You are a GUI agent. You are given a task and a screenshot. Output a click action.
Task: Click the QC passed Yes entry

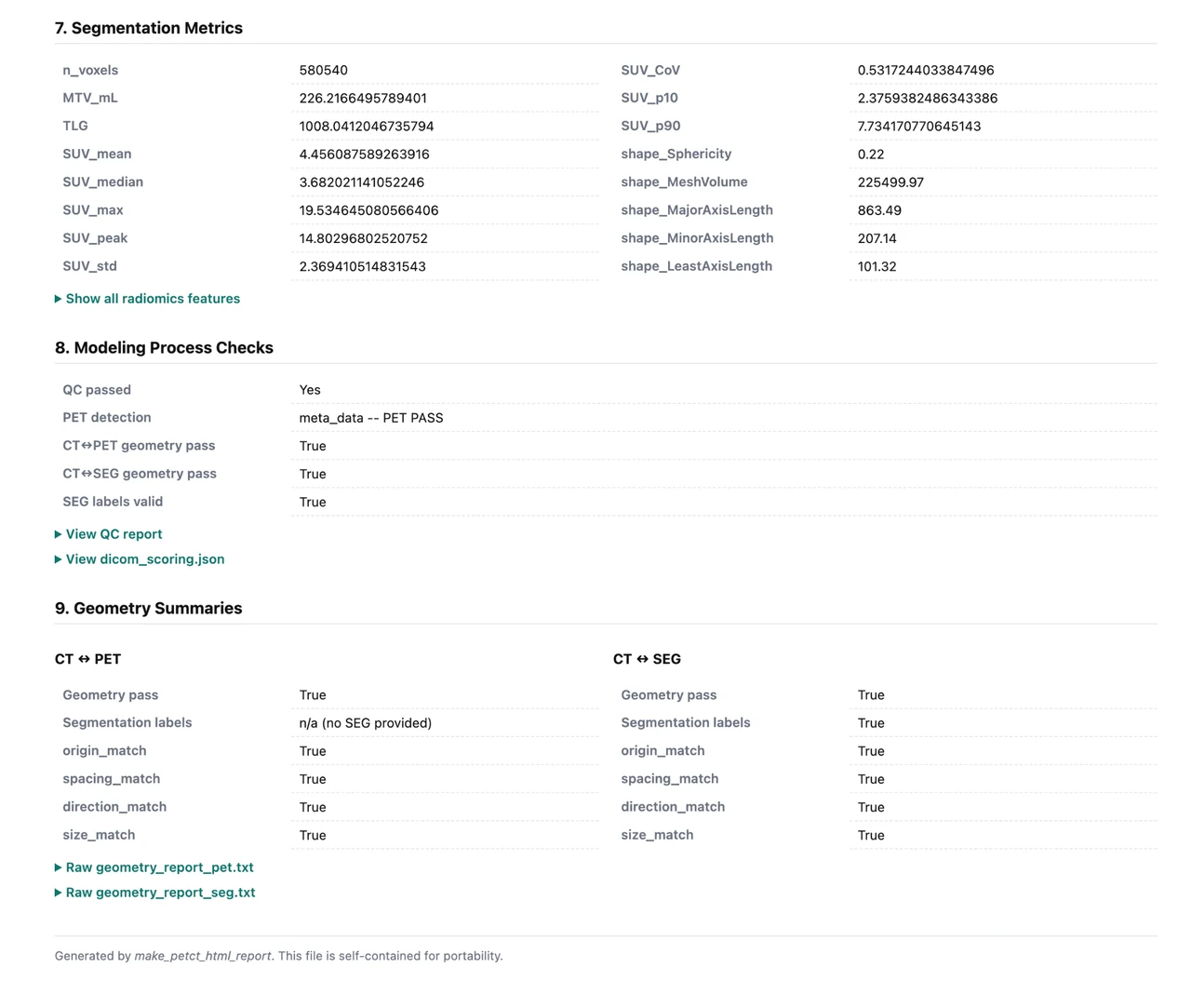[x=309, y=389]
